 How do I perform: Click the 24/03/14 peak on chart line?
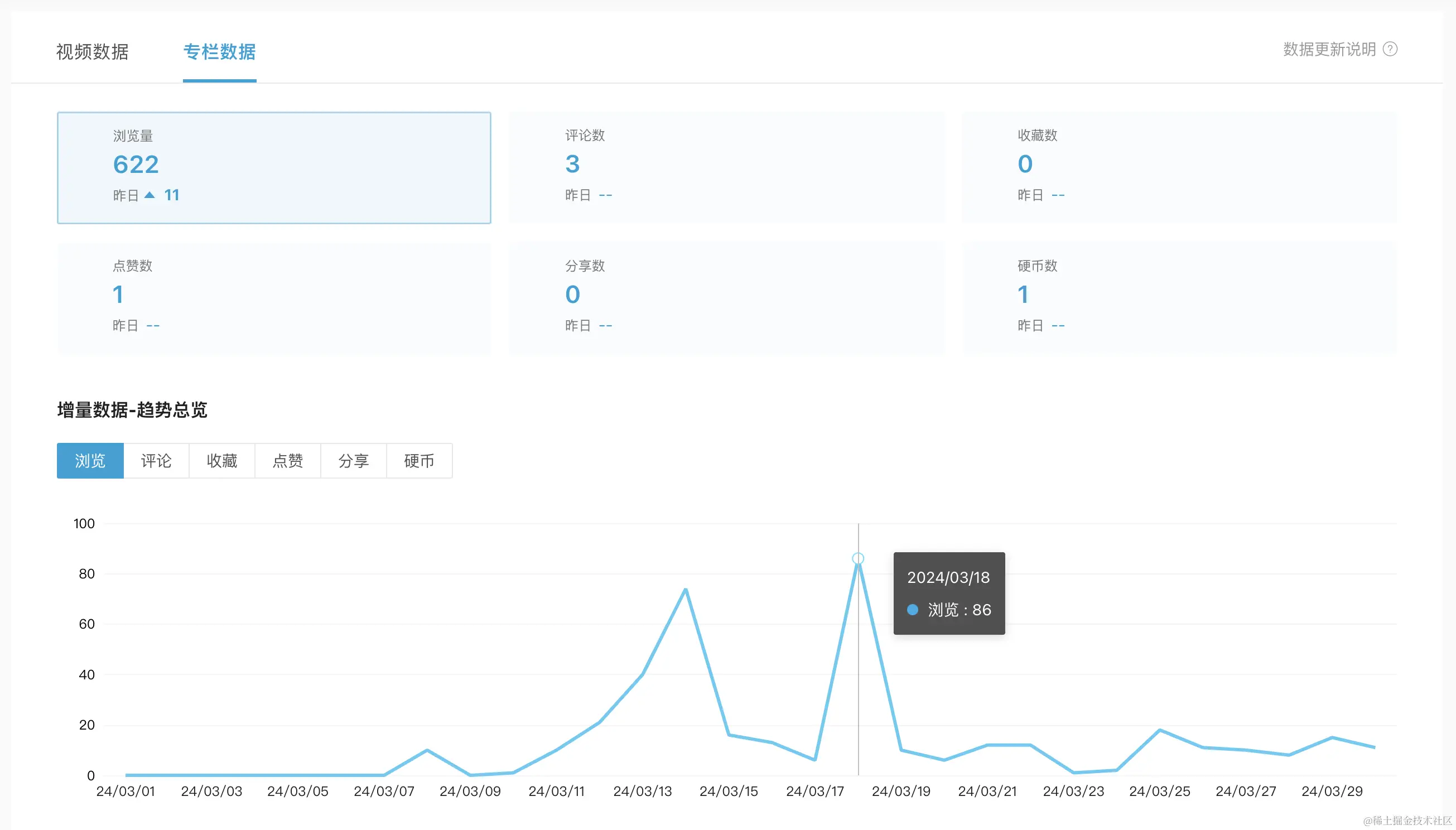[x=685, y=590]
